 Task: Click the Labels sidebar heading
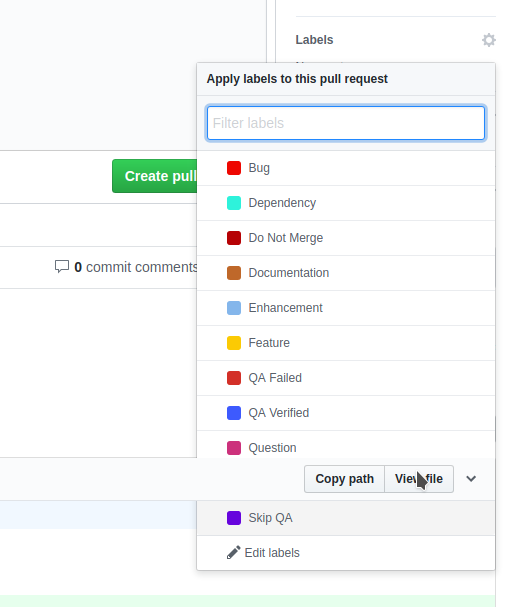(314, 40)
